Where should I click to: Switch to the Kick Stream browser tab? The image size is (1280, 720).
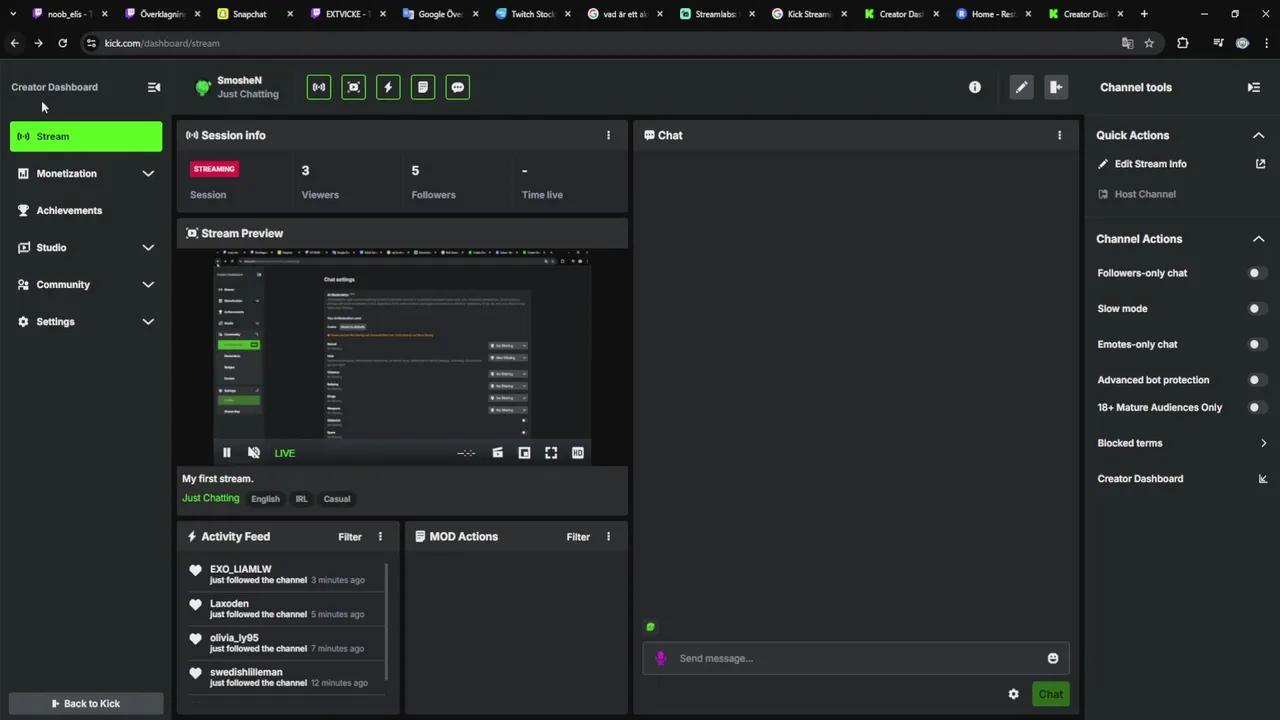807,14
